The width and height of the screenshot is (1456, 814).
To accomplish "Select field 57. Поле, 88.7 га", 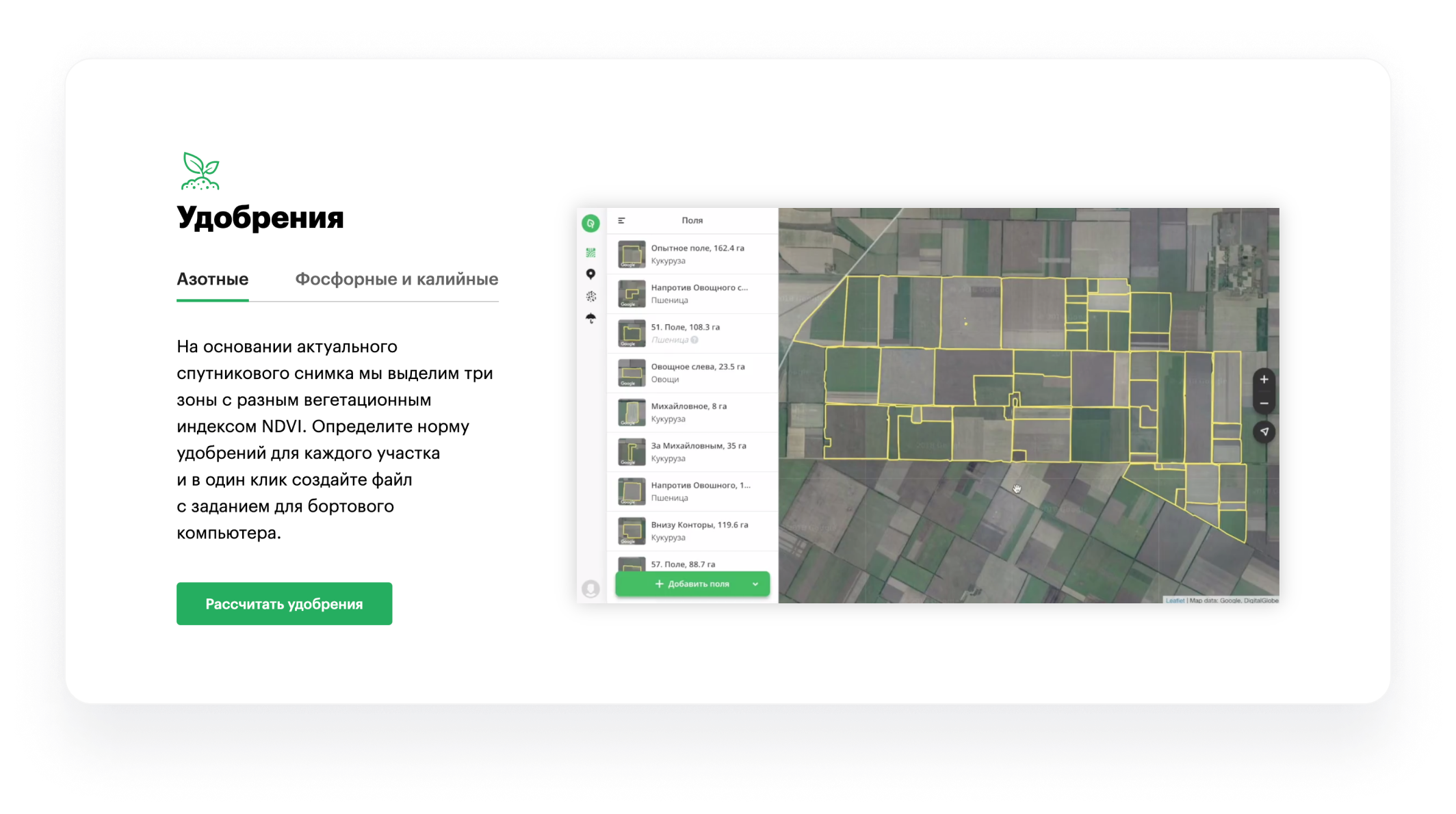I will click(x=692, y=562).
